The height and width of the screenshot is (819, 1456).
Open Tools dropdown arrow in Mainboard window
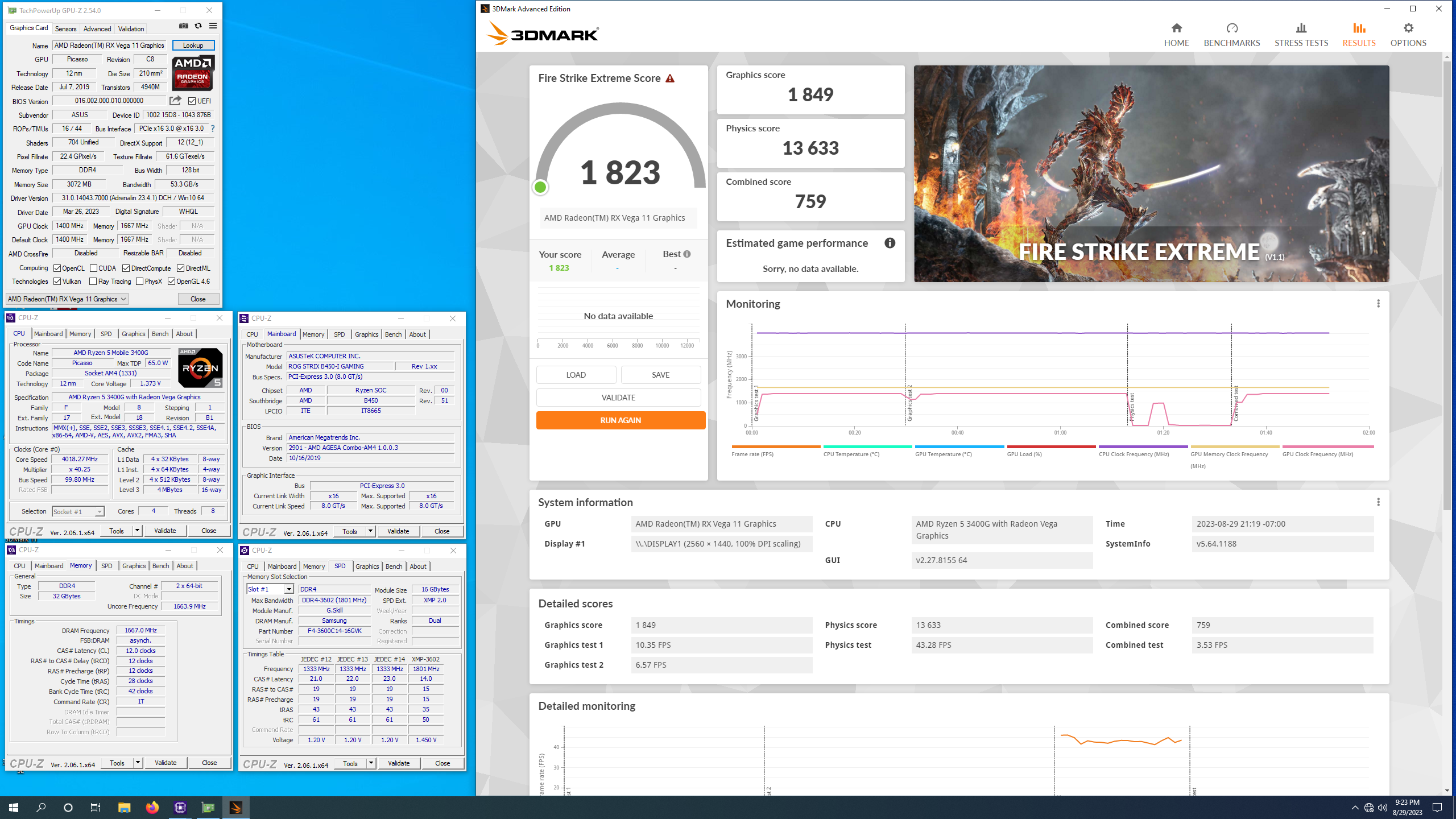(x=370, y=531)
